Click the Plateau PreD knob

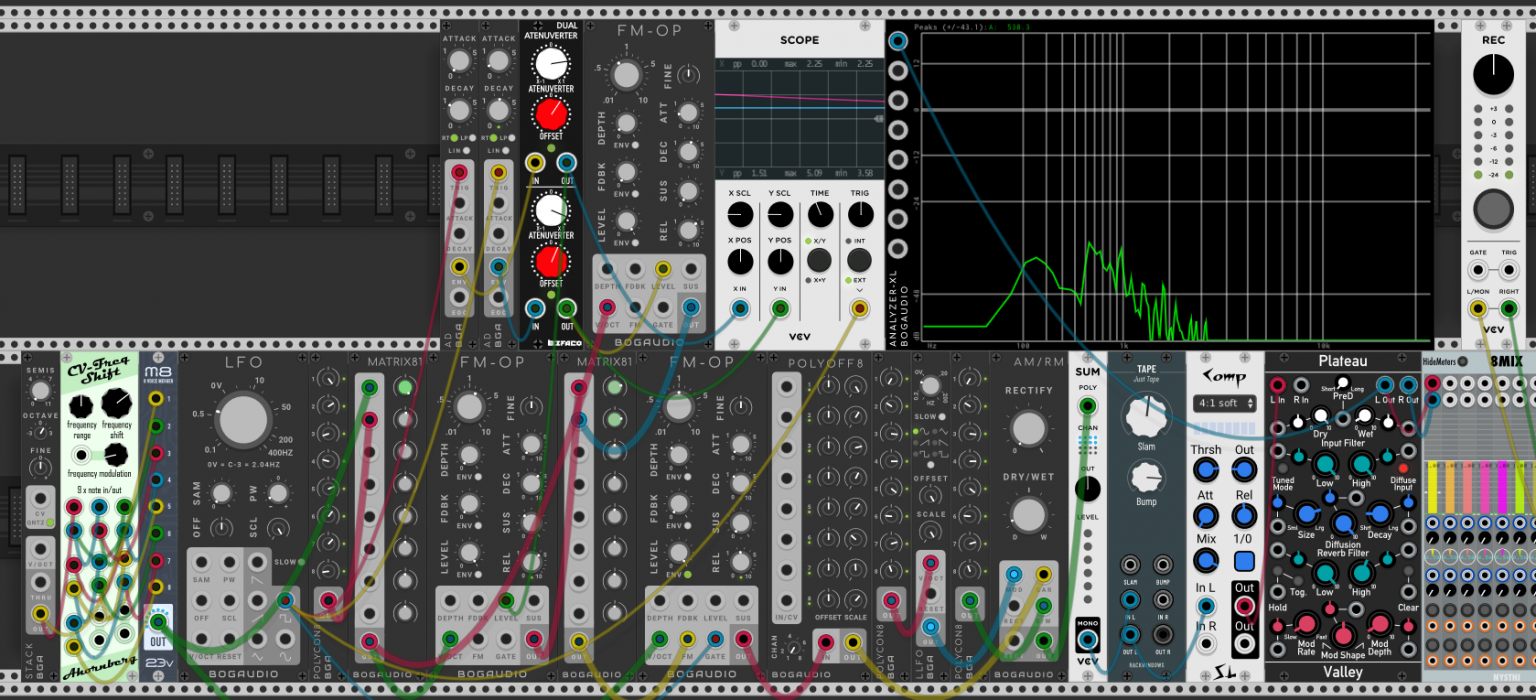pos(1342,383)
